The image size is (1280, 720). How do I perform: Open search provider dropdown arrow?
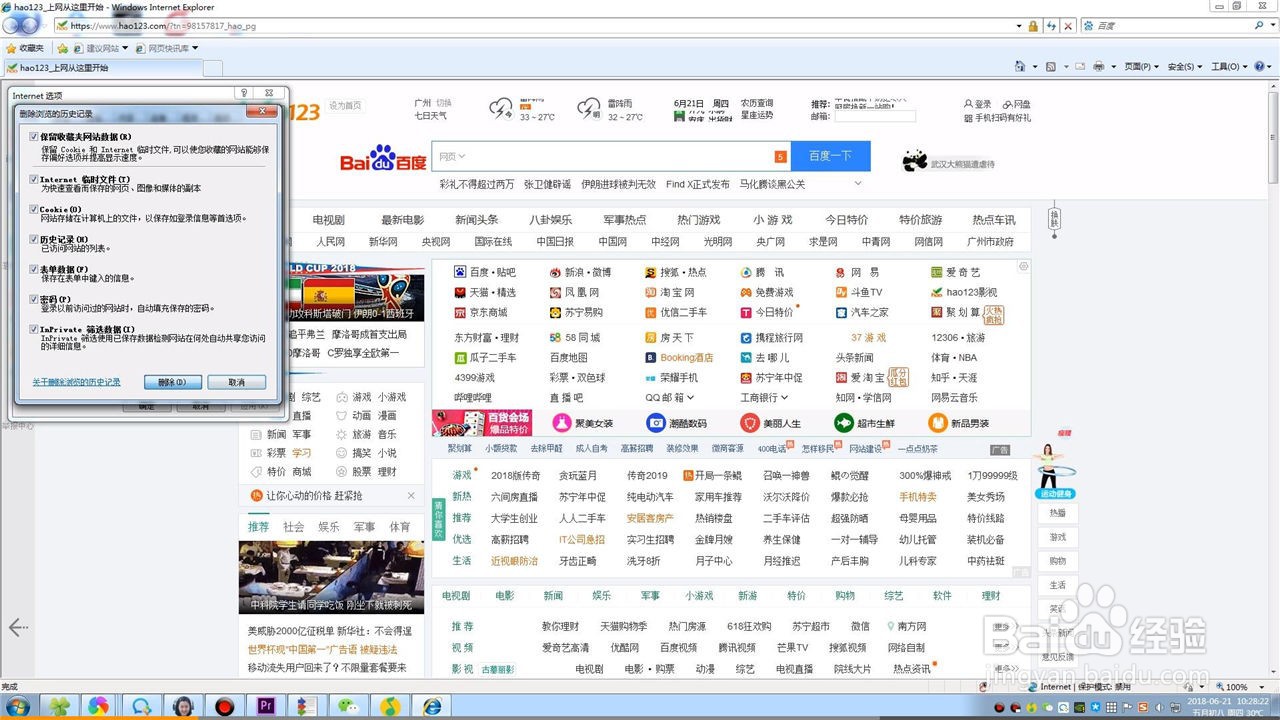click(1271, 25)
